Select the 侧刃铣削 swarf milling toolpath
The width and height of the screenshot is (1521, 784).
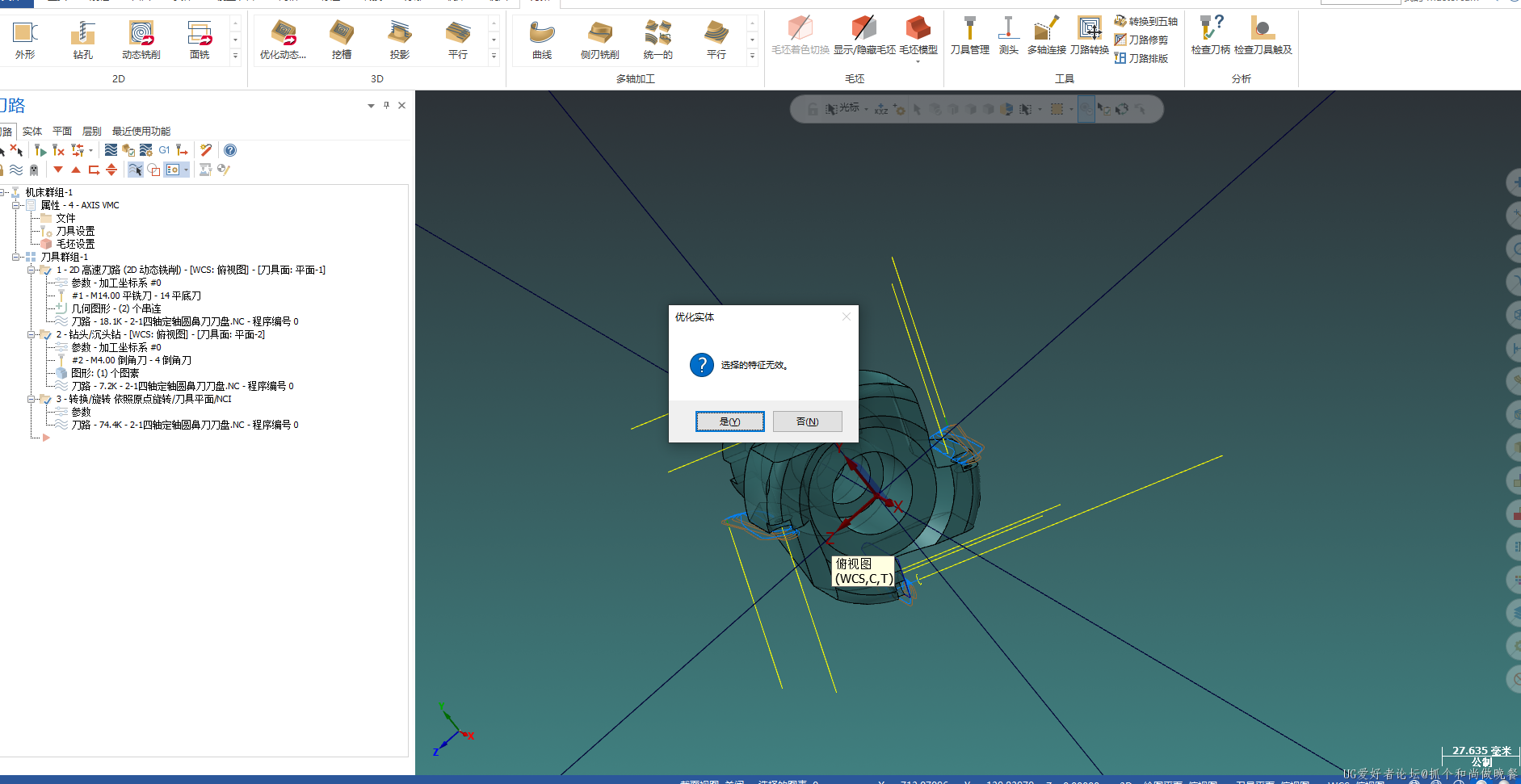pos(600,40)
